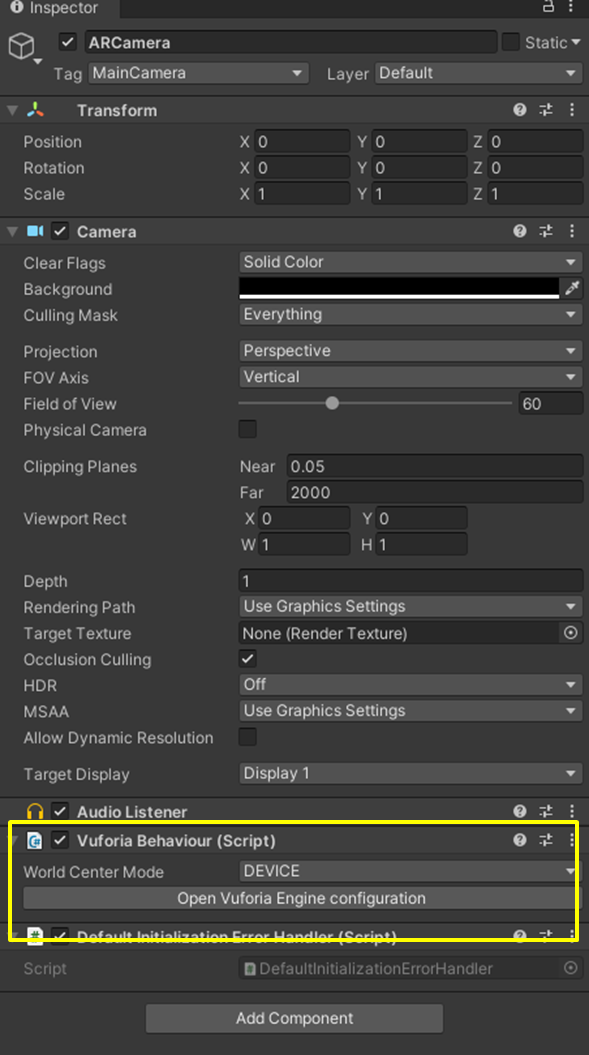Open the Rendering Path dropdown
Viewport: 589px width, 1055px height.
click(411, 606)
